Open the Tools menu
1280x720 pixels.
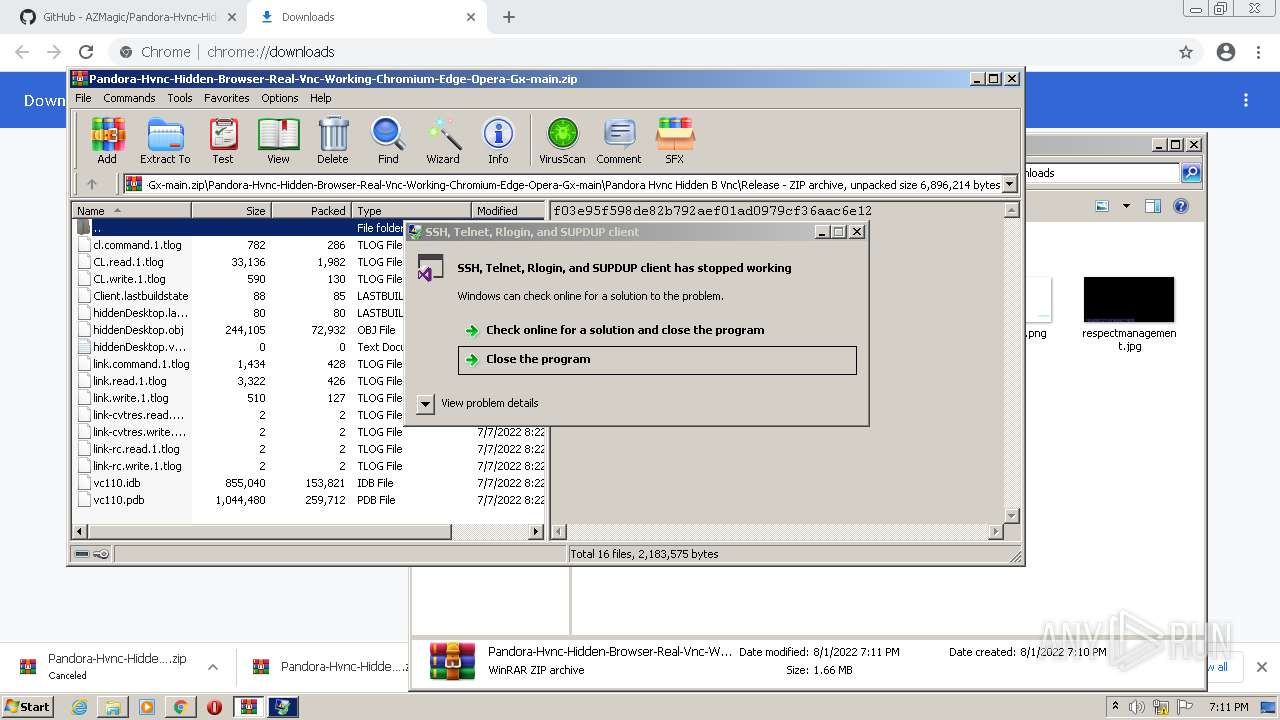180,98
